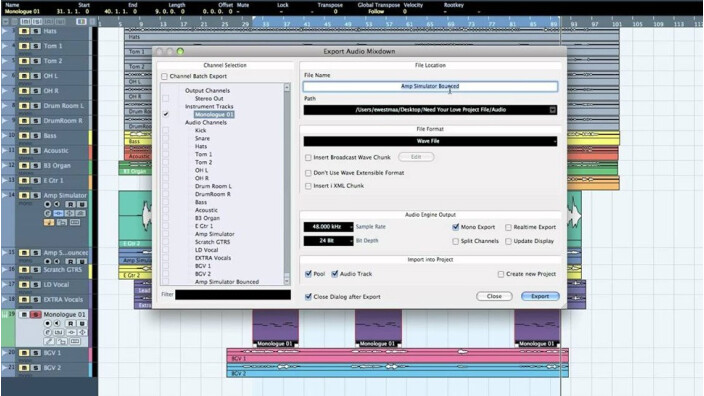Image resolution: width=704 pixels, height=396 pixels.
Task: Enable Channel Batch Export checkbox
Action: tap(164, 76)
